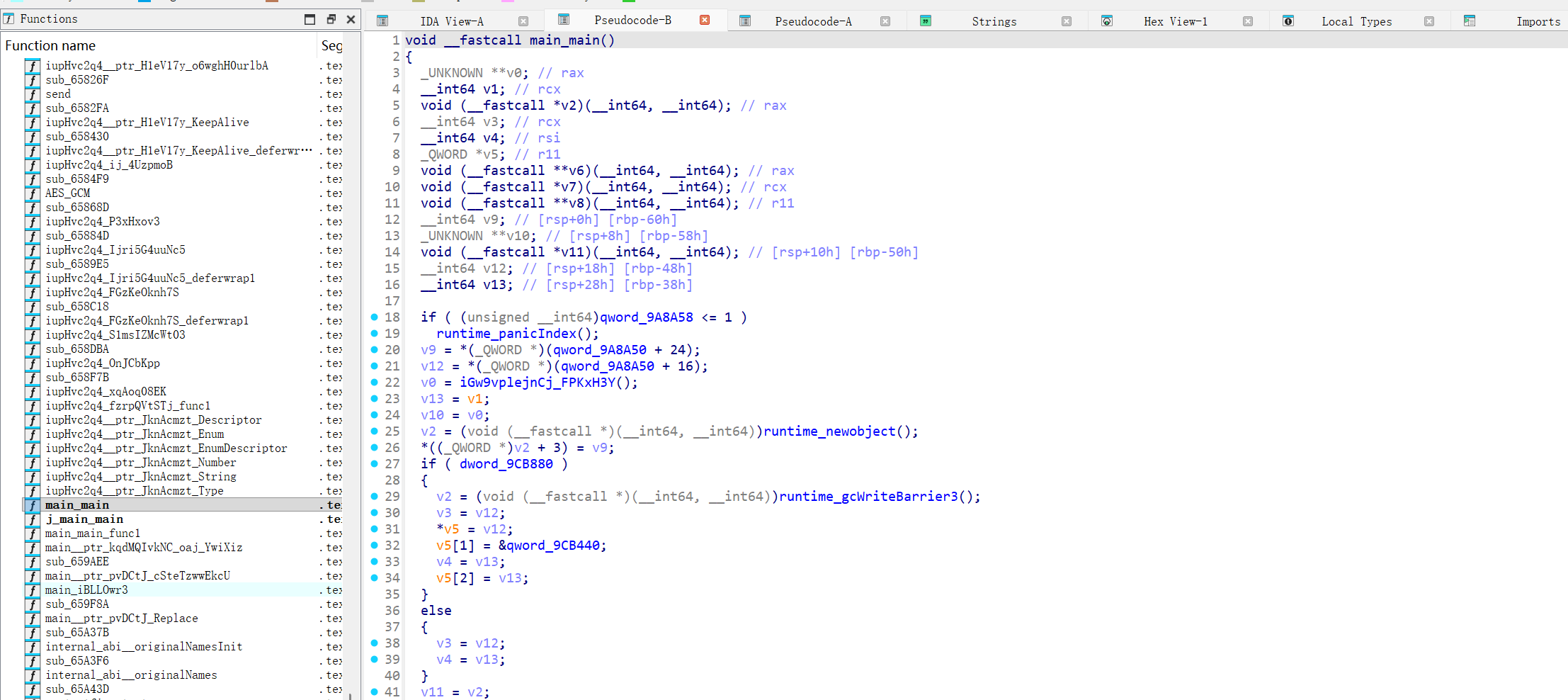Close the IDA View-A tab

tap(523, 21)
